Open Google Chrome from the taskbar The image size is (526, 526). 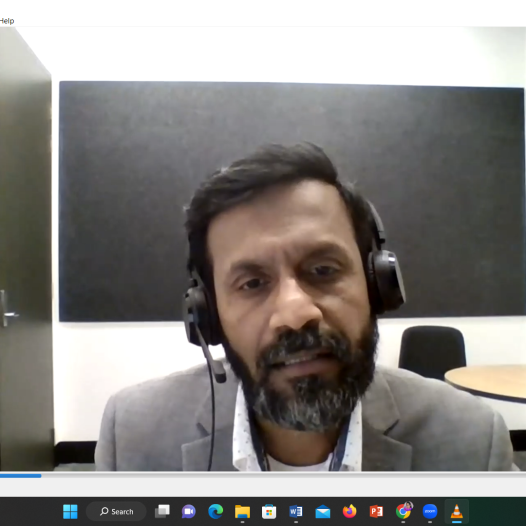403,512
